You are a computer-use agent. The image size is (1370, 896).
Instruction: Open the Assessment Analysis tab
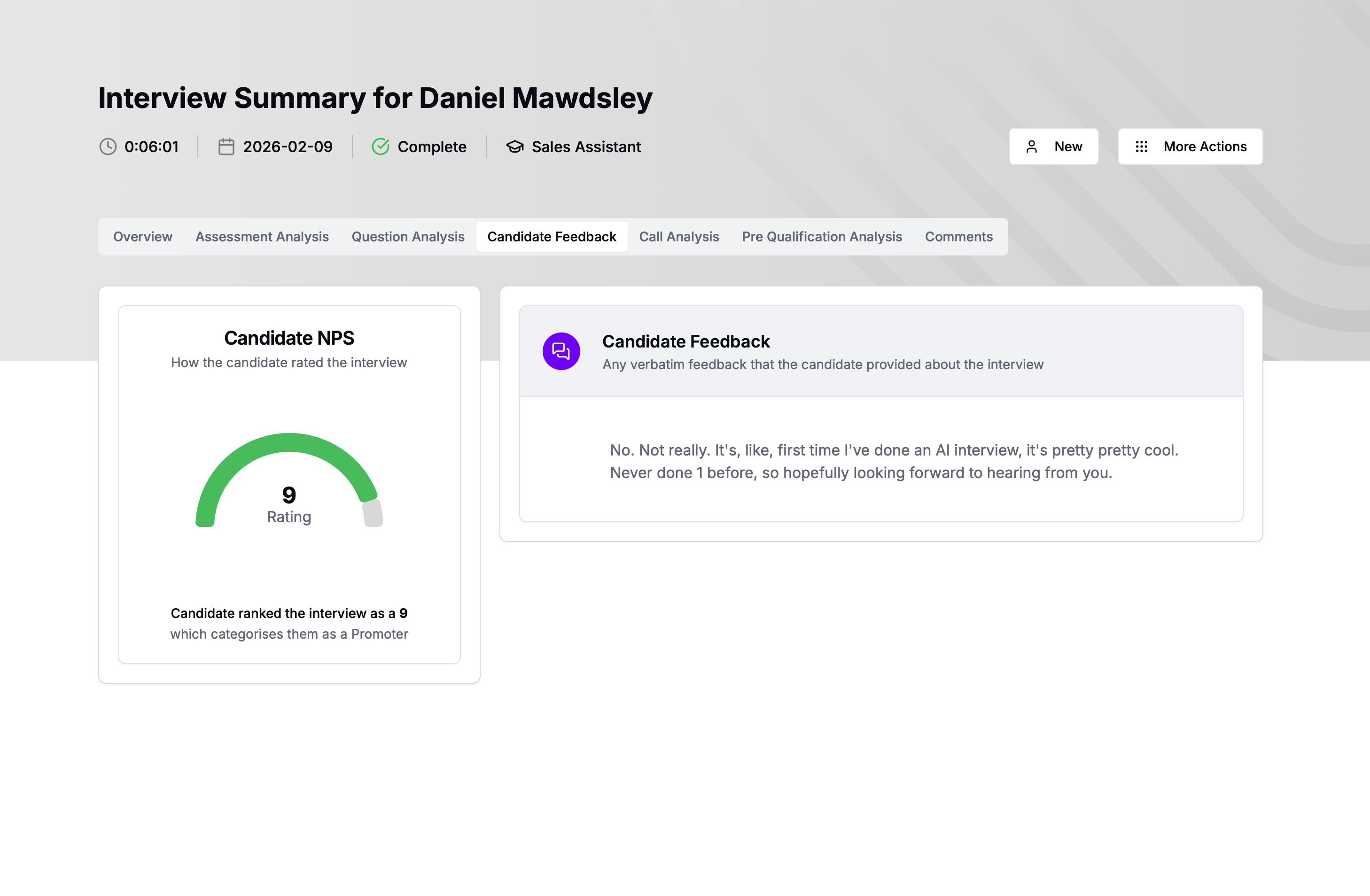[262, 237]
